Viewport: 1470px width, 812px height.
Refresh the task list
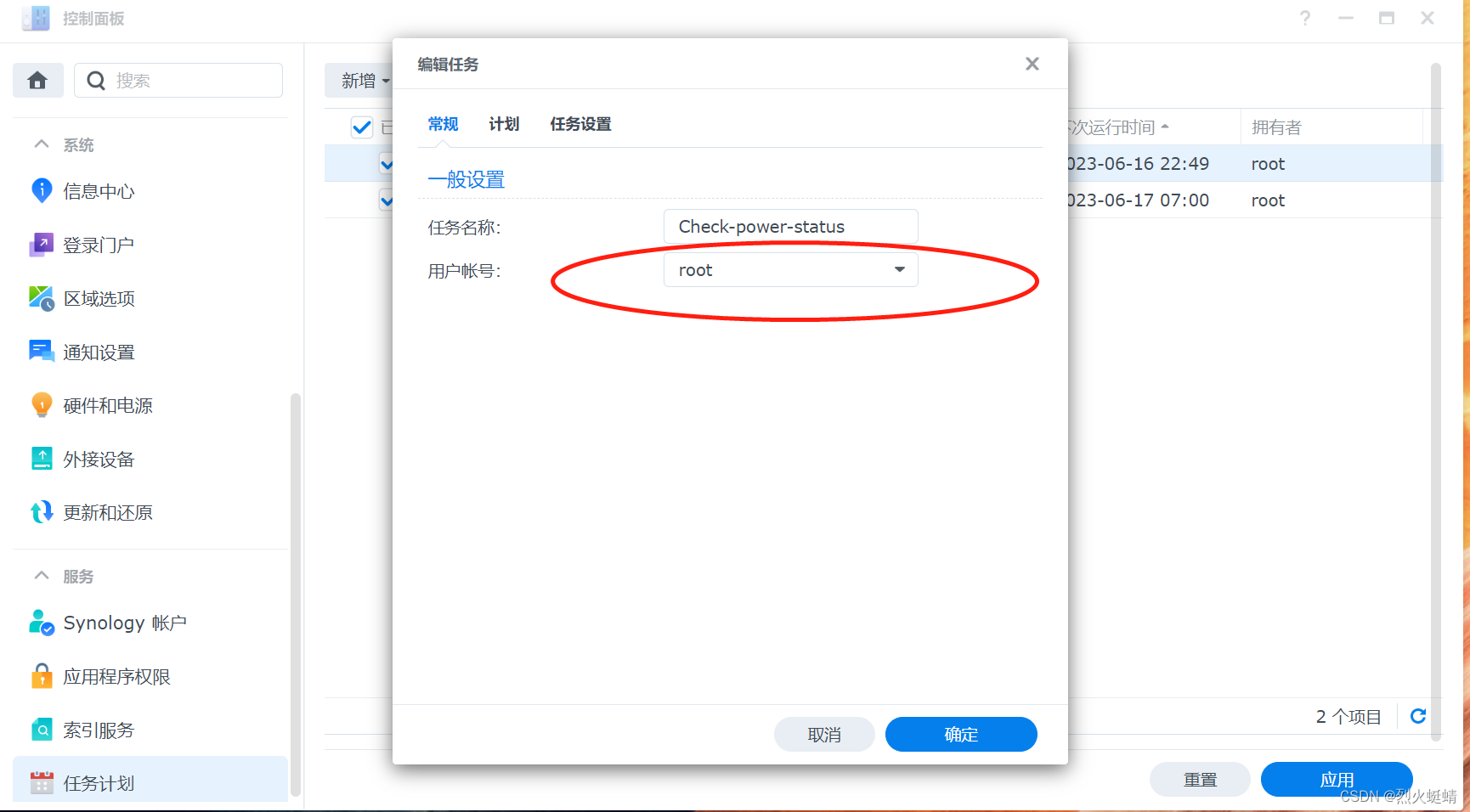pos(1417,716)
